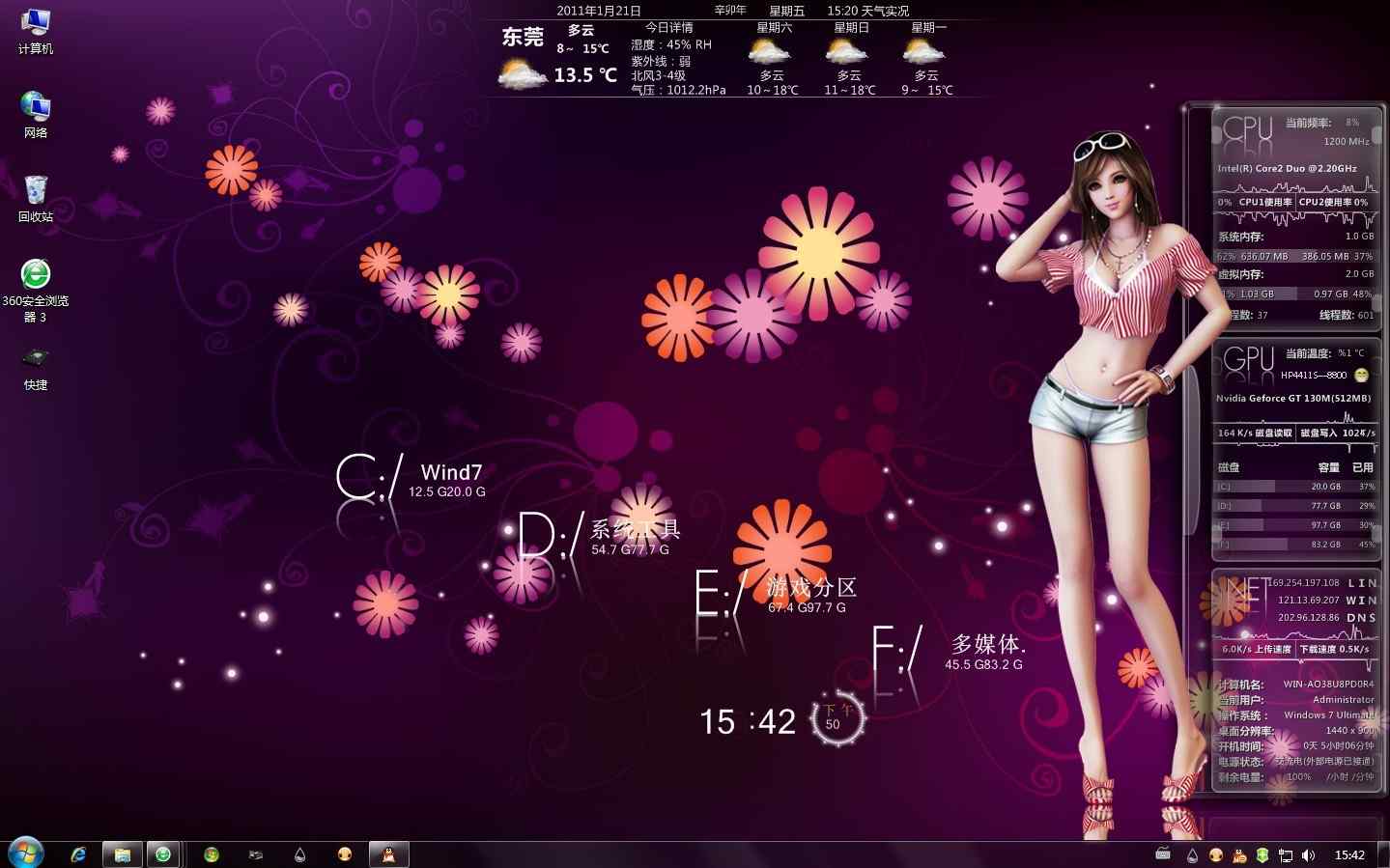Click the GPU heading in the monitor panel
This screenshot has width=1390, height=868.
click(1248, 359)
